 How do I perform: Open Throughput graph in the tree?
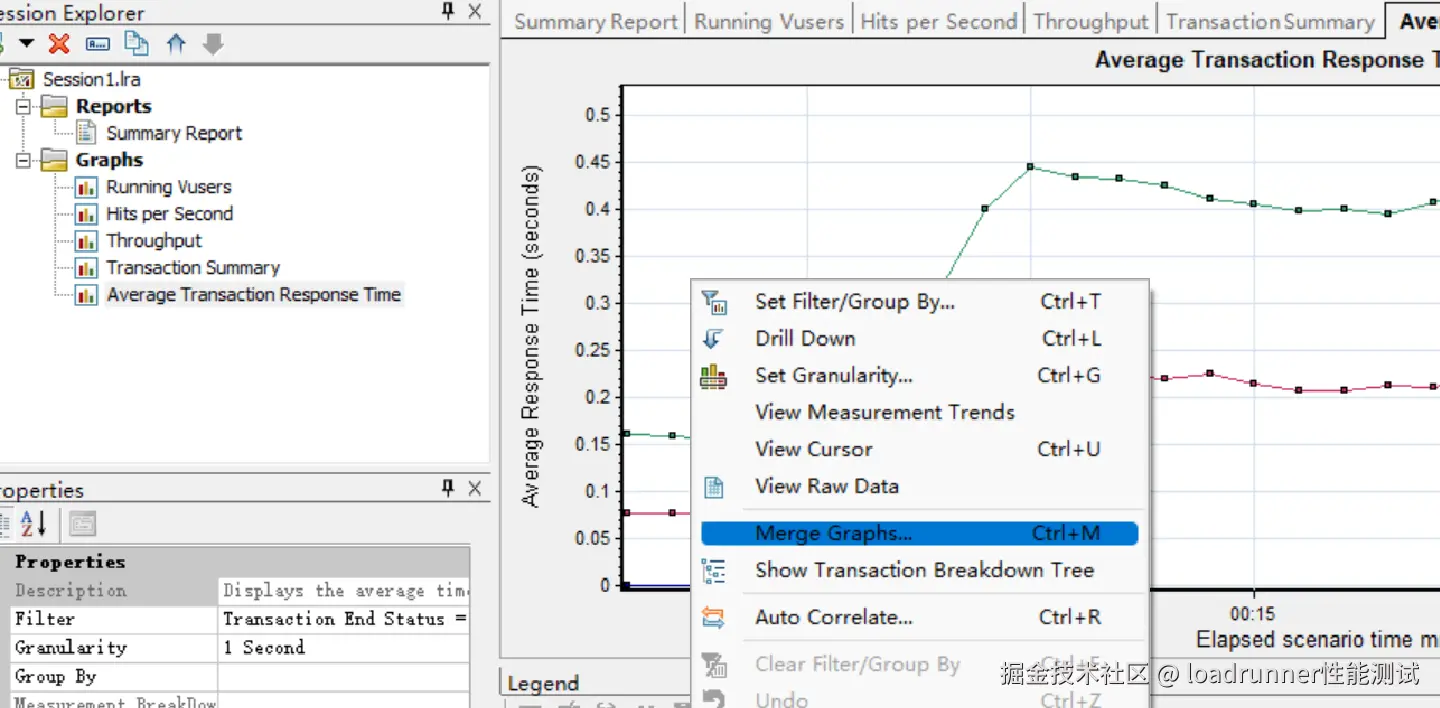154,241
